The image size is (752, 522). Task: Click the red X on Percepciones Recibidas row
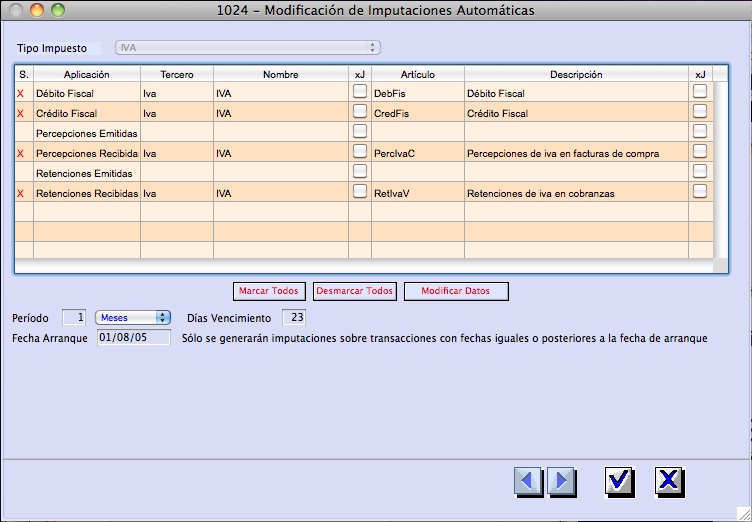[20, 154]
